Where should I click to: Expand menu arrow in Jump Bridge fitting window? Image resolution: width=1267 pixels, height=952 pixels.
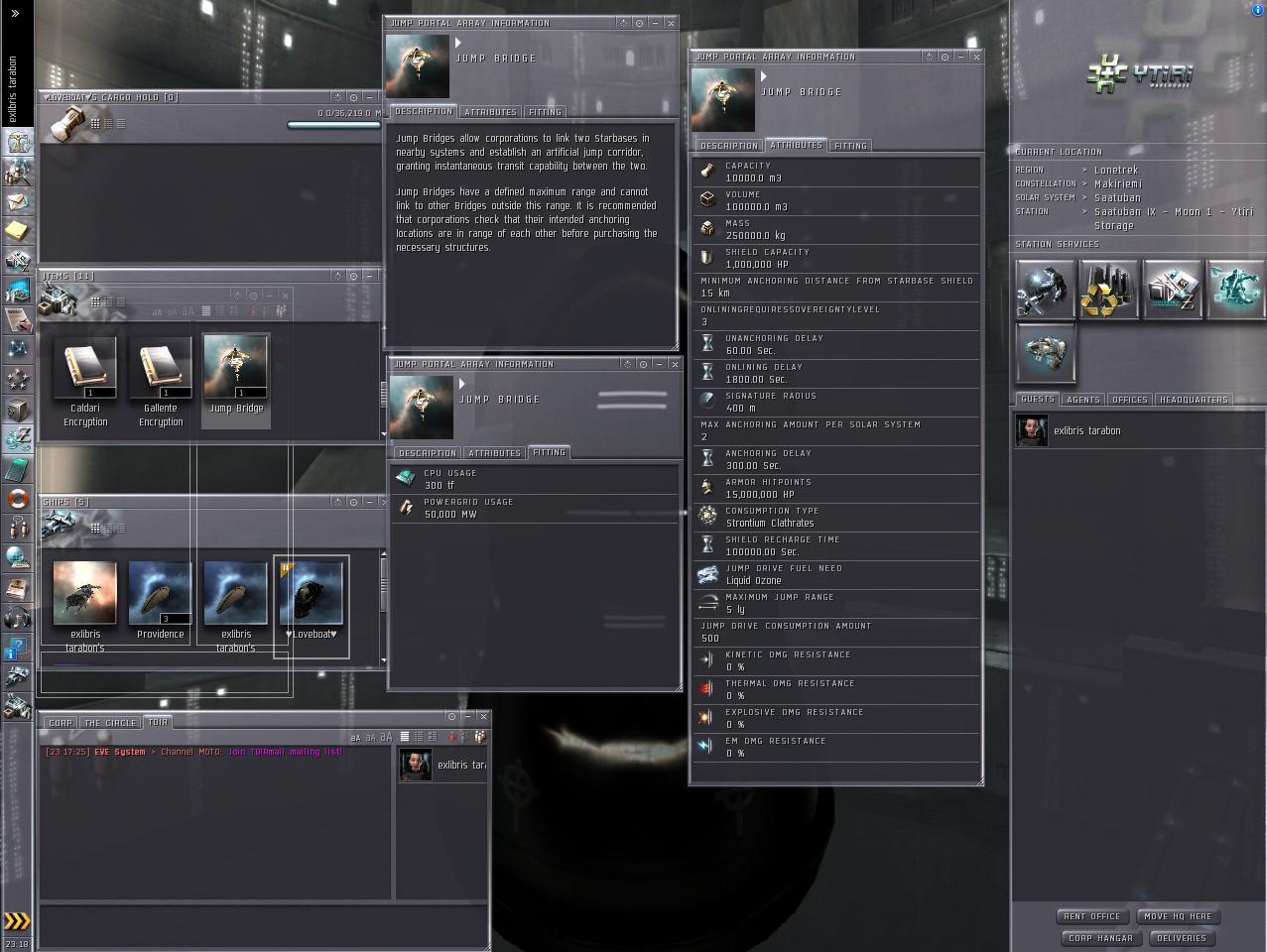(462, 384)
